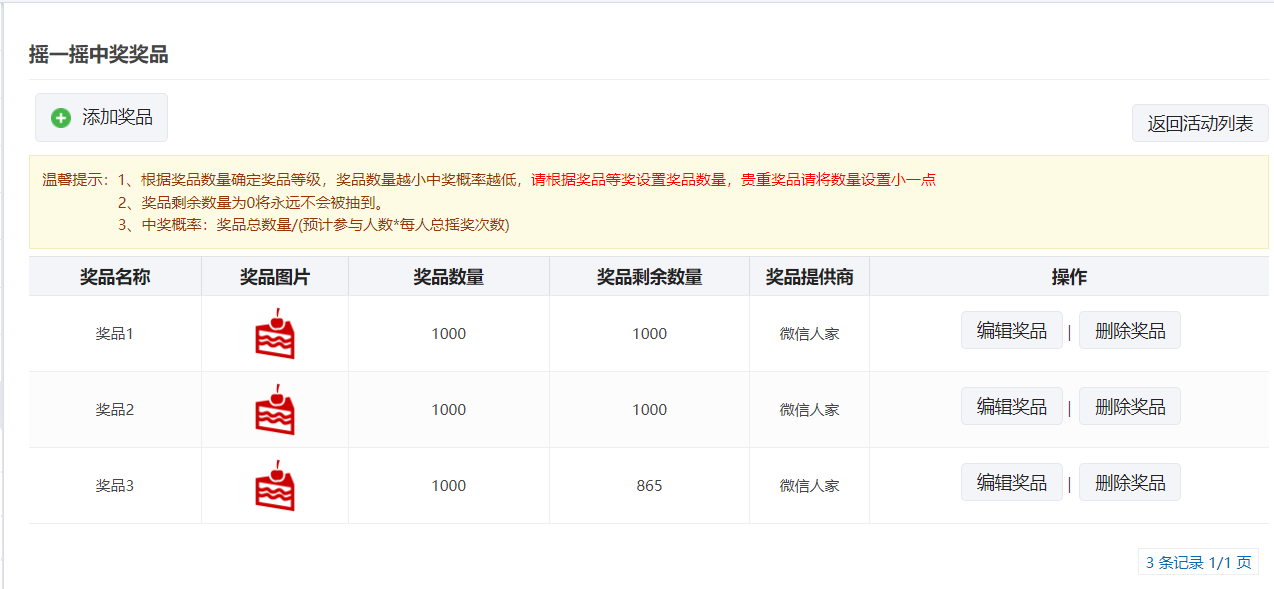Viewport: 1274px width, 589px height.
Task: Delete 奖品3 with 删除奖品 button
Action: click(1130, 482)
